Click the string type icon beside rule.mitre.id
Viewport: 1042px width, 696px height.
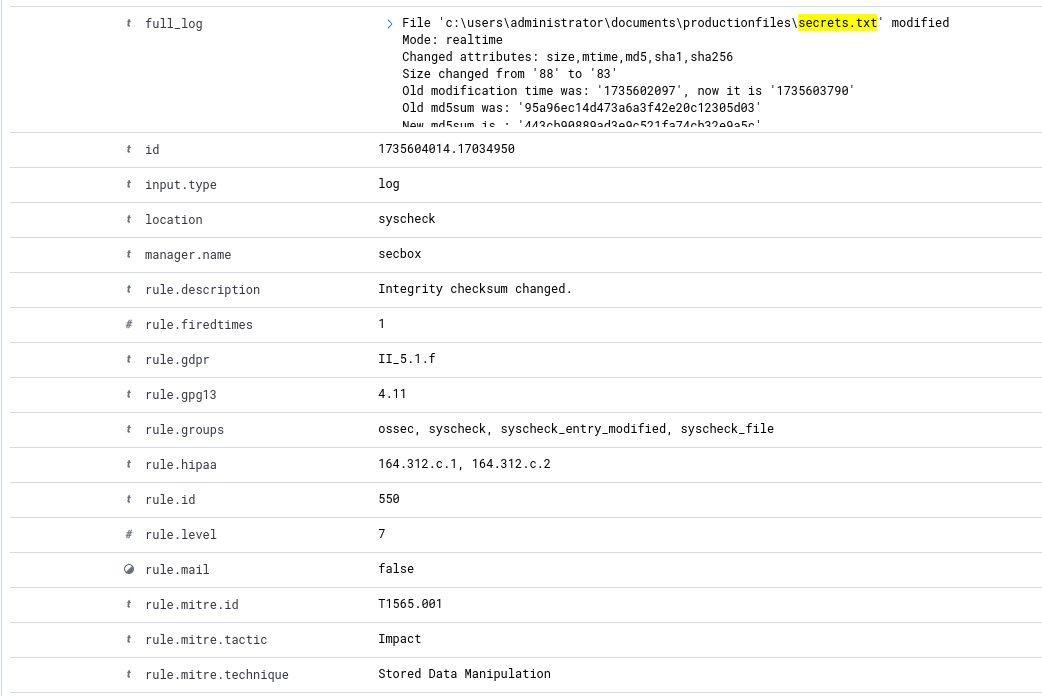(x=128, y=604)
